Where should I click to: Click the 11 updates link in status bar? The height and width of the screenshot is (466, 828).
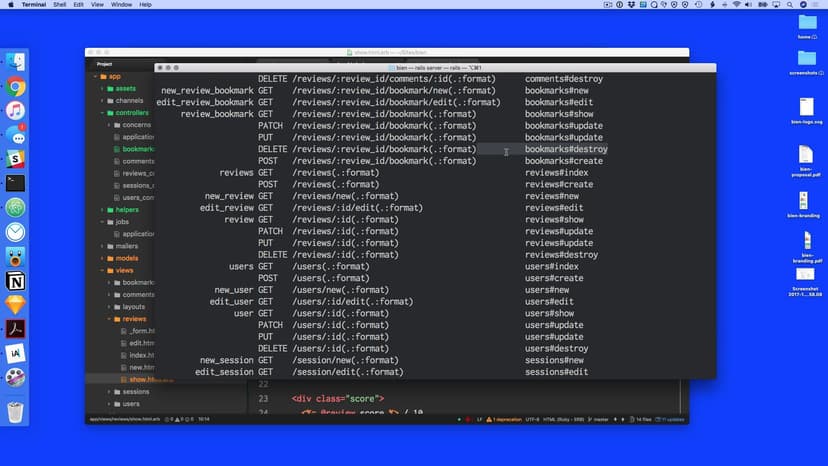pos(672,418)
